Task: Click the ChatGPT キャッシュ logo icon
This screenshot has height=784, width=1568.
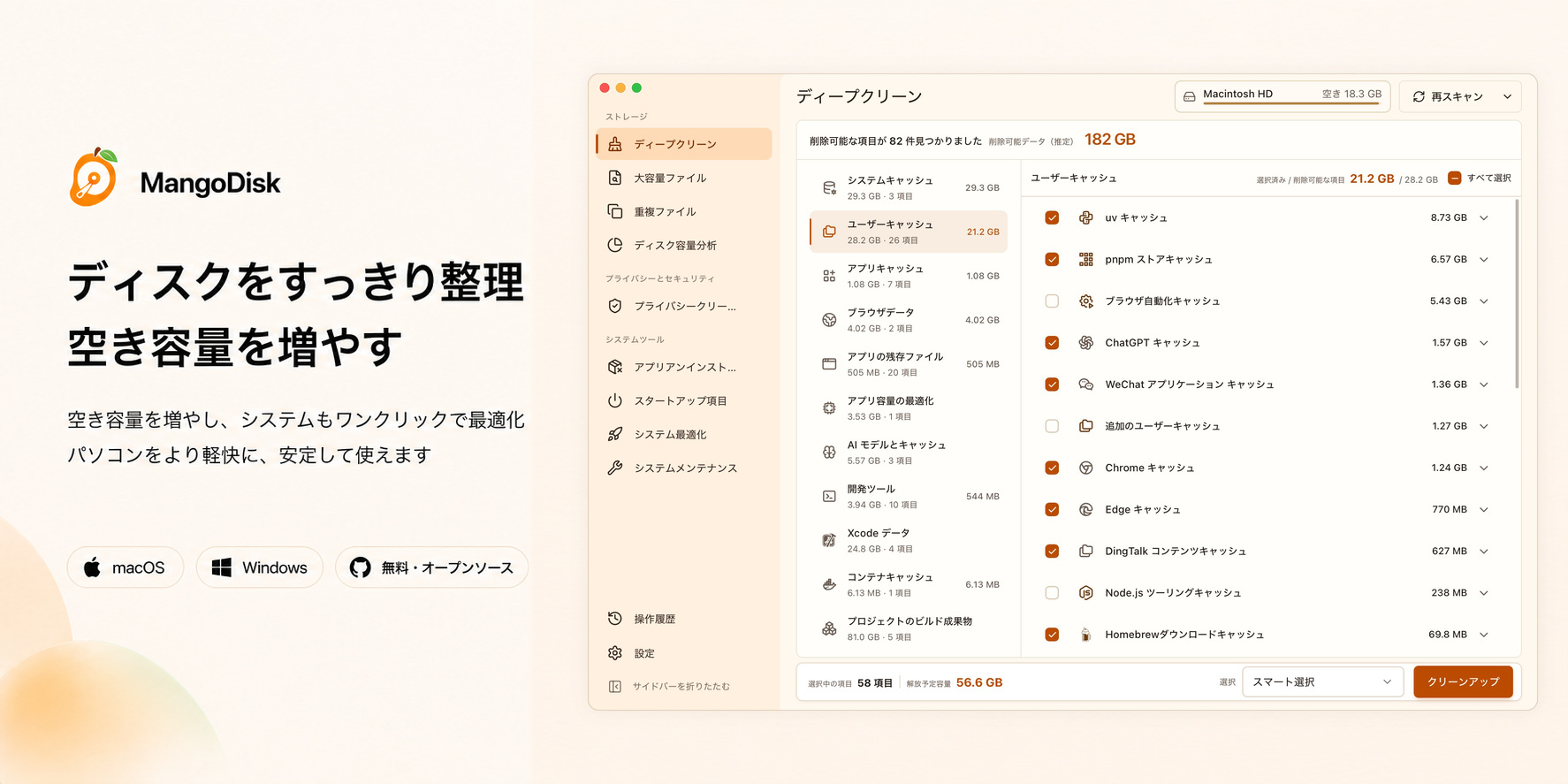Action: pos(1085,343)
